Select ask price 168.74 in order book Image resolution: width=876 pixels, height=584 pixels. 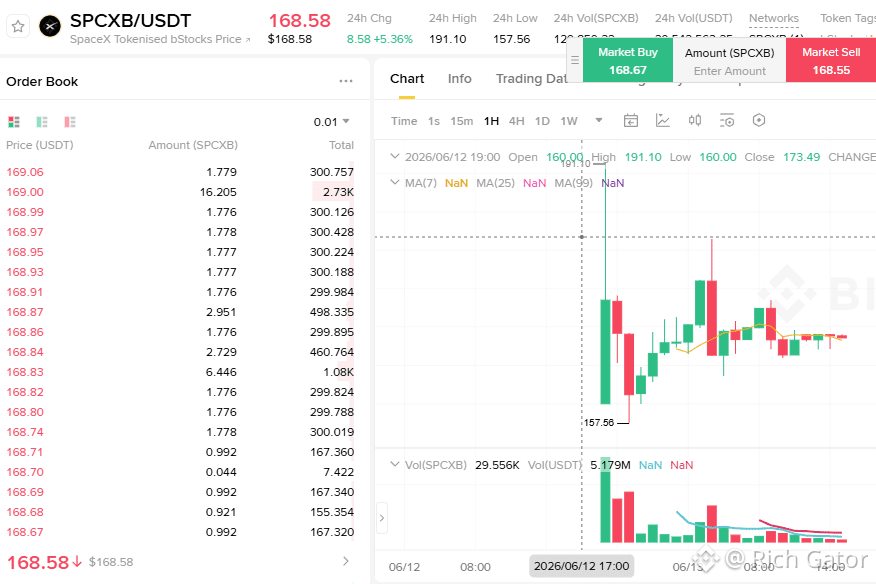pos(25,432)
